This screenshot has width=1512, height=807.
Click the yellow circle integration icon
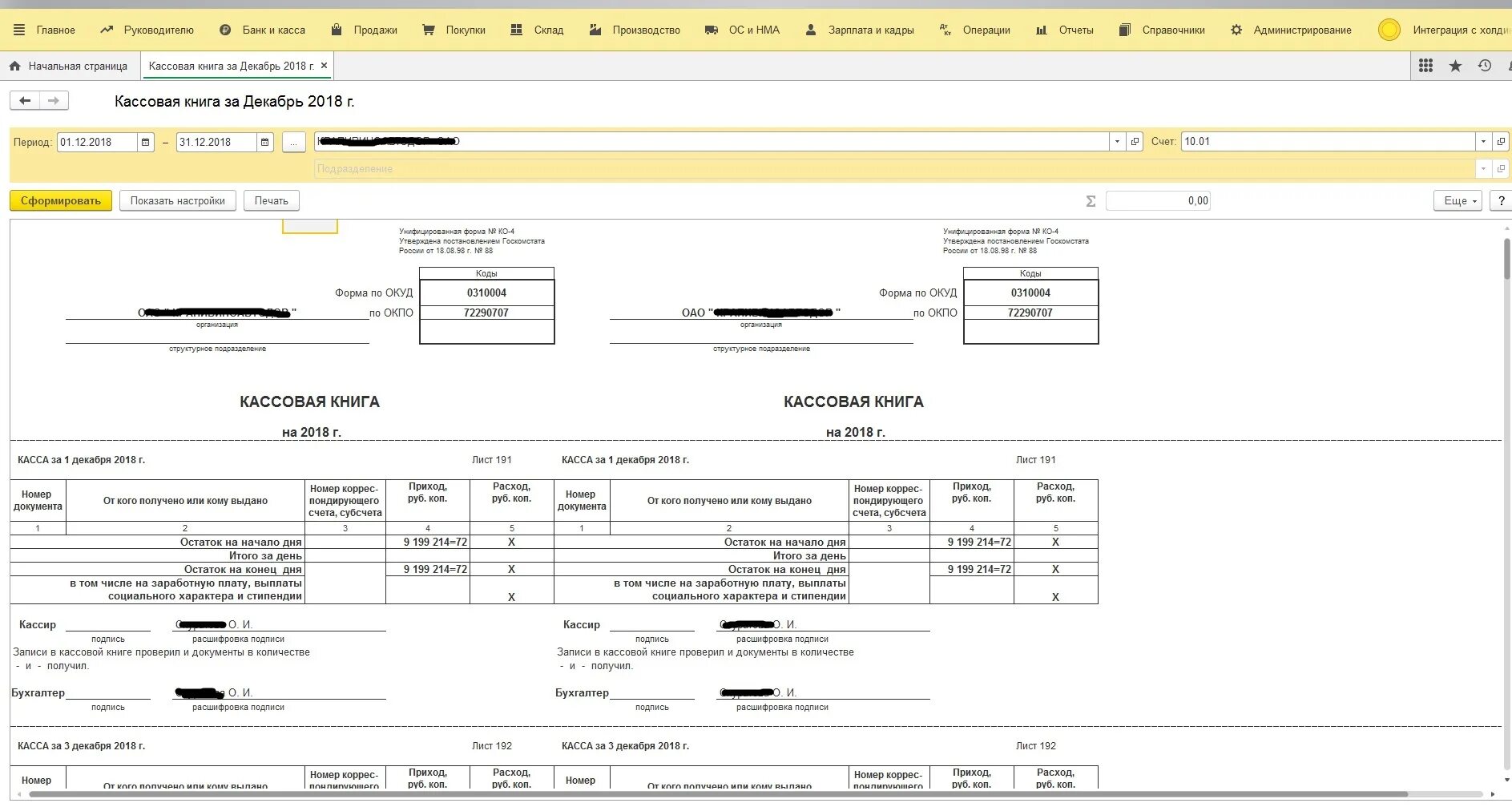pos(1389,30)
